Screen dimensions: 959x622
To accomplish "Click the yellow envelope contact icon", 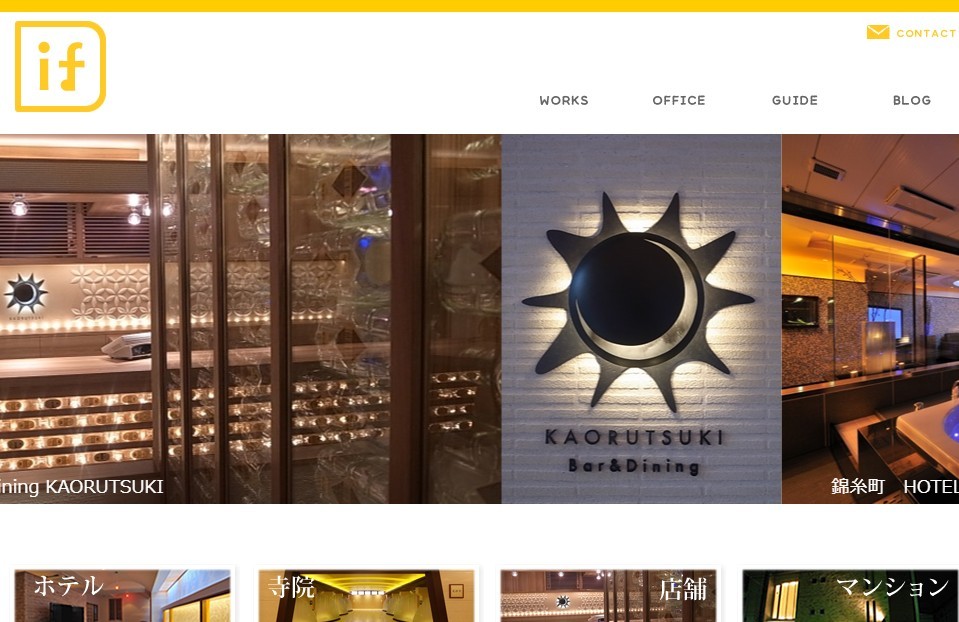I will [878, 32].
